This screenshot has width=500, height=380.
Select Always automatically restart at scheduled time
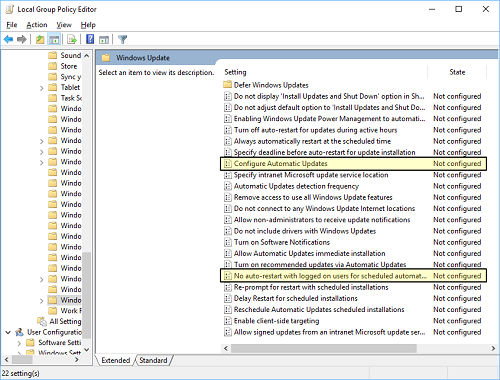click(x=353, y=141)
